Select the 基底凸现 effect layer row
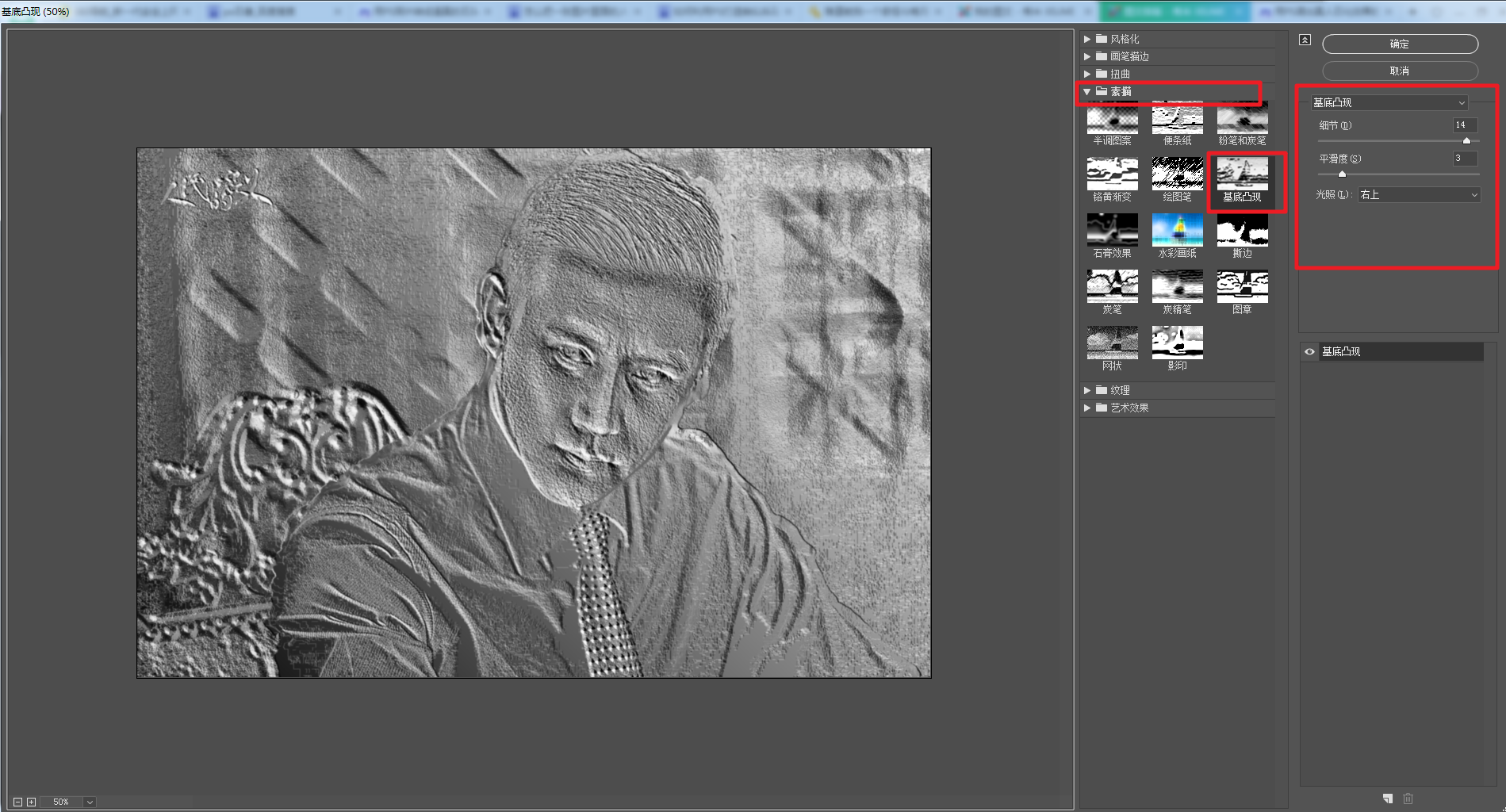Screen dimensions: 1506x812 coord(1401,351)
